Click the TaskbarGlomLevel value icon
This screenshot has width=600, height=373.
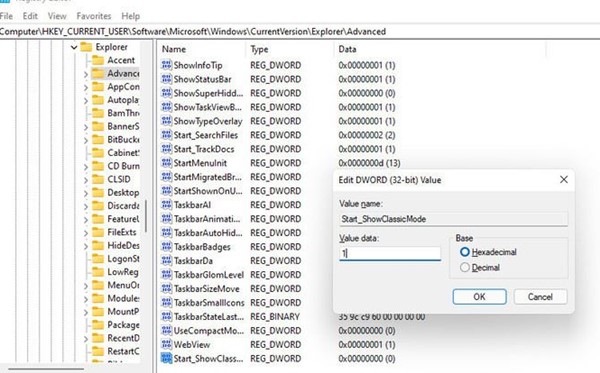[x=166, y=275]
